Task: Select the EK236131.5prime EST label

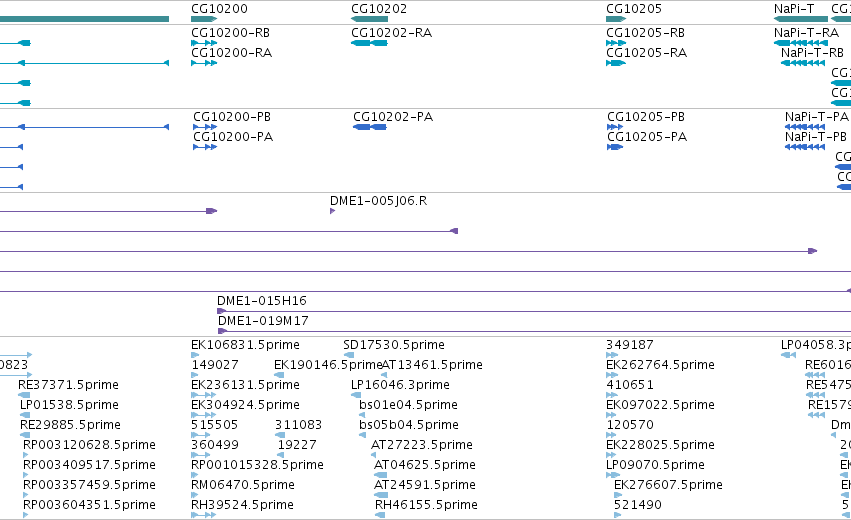Action: 245,385
